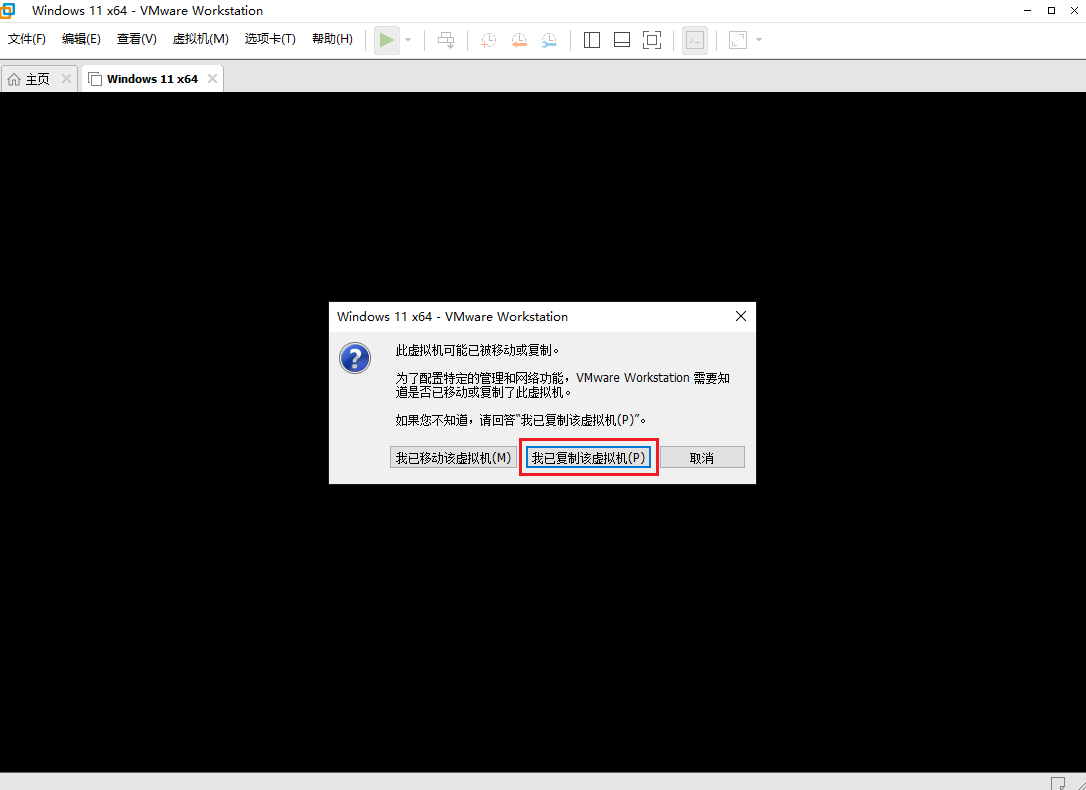Open the snapshot manager wrench icon
This screenshot has width=1086, height=790.
[550, 40]
